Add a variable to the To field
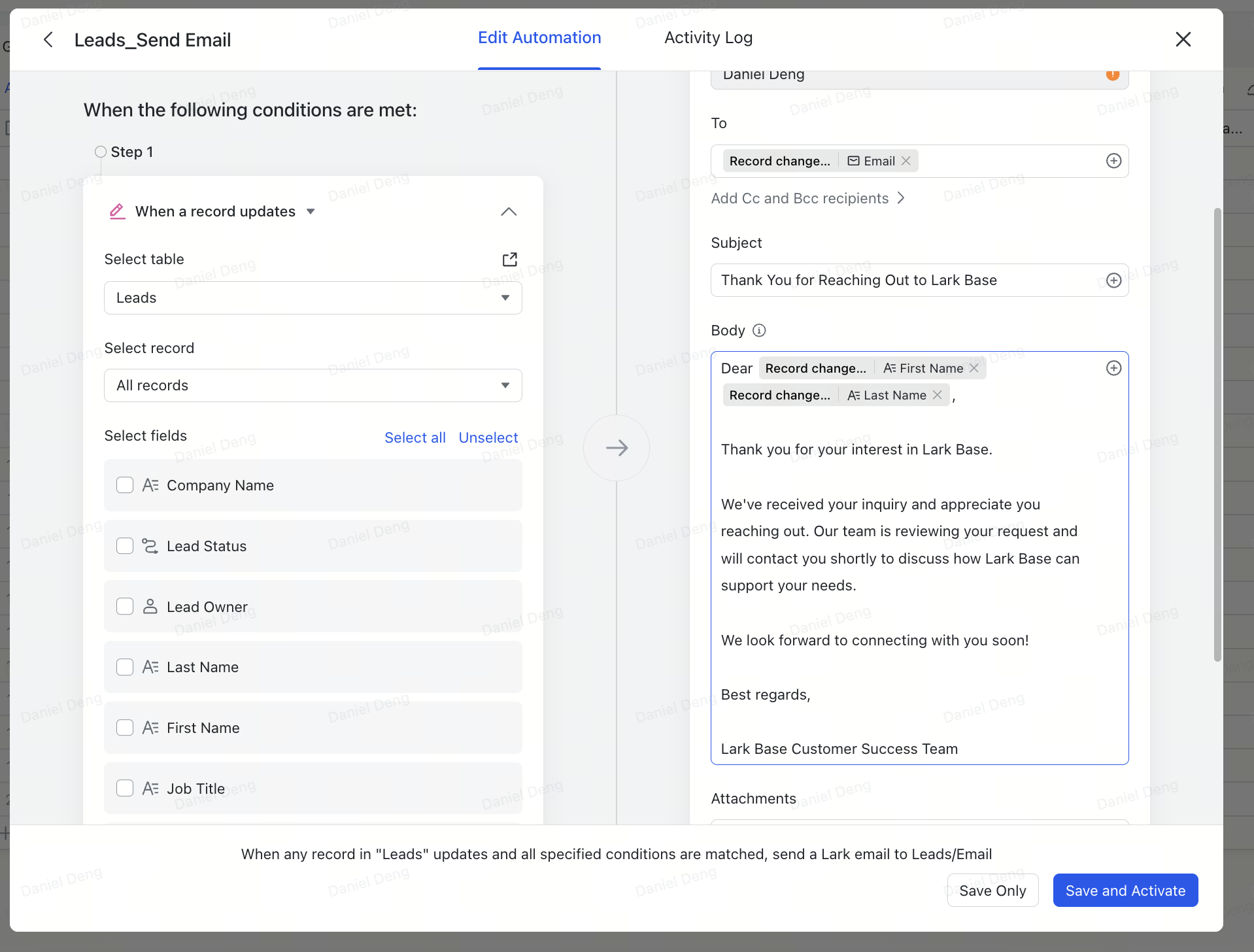The image size is (1254, 952). (x=1113, y=161)
